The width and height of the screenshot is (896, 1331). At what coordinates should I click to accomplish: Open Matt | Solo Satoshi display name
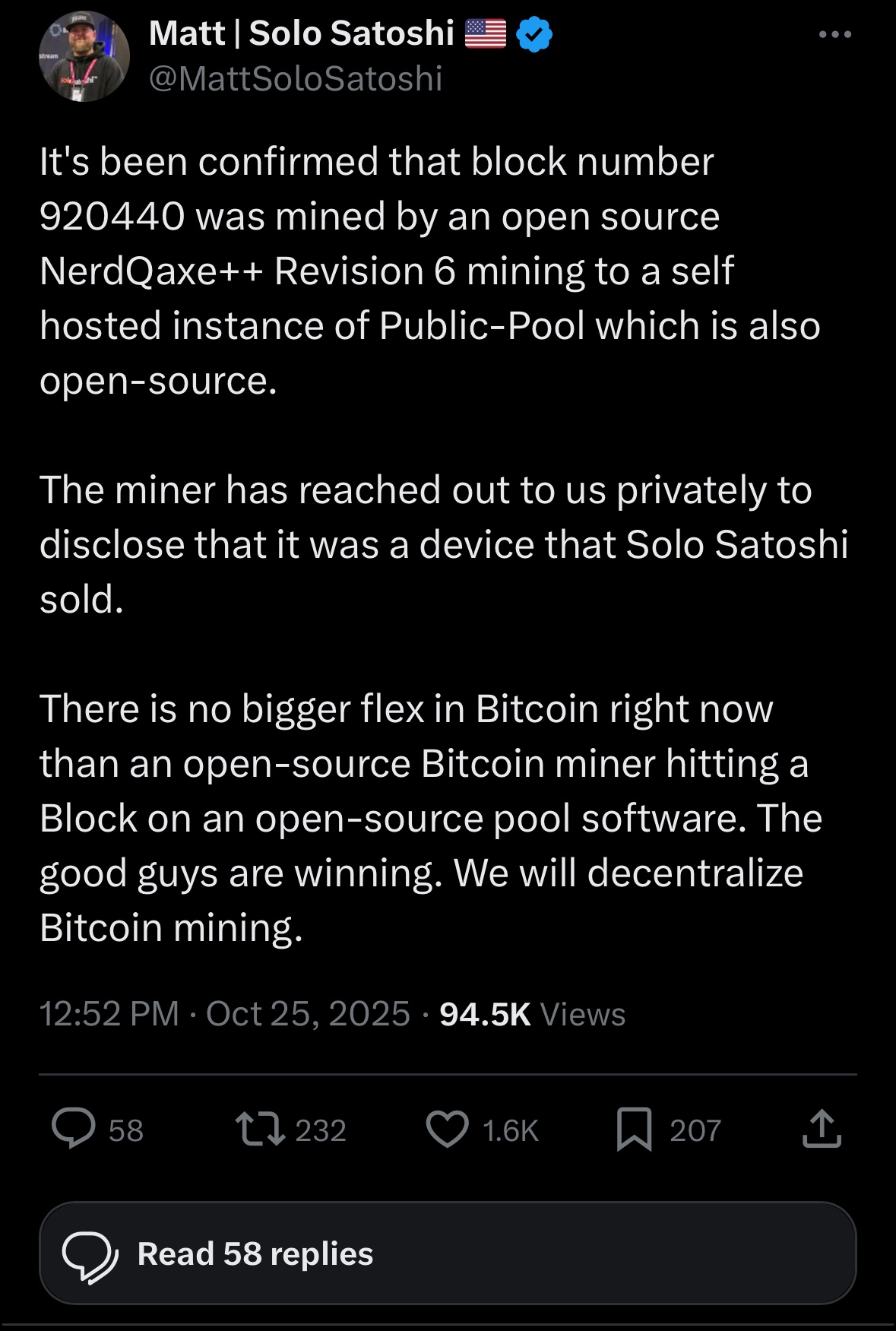tap(301, 33)
